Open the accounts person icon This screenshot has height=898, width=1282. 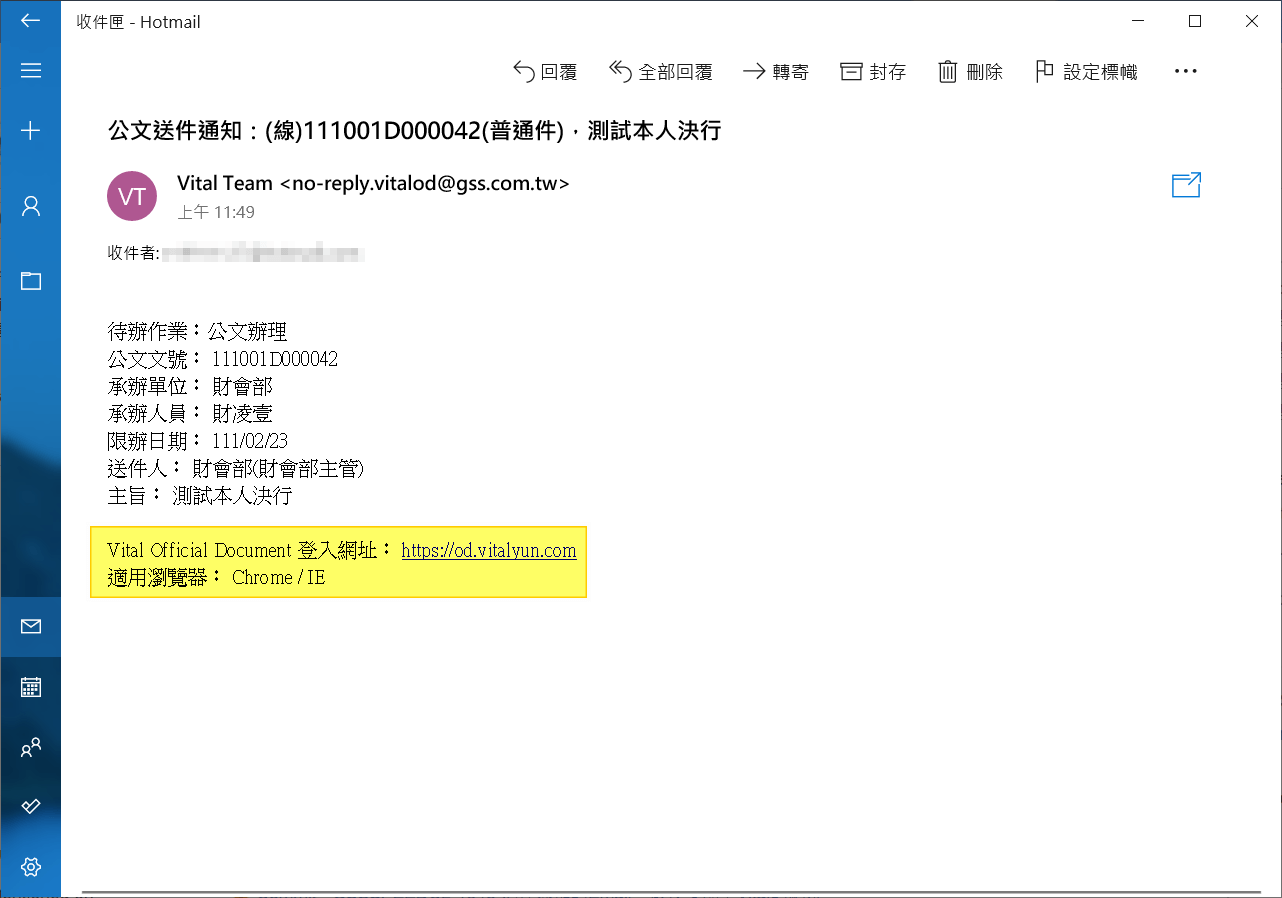tap(30, 206)
